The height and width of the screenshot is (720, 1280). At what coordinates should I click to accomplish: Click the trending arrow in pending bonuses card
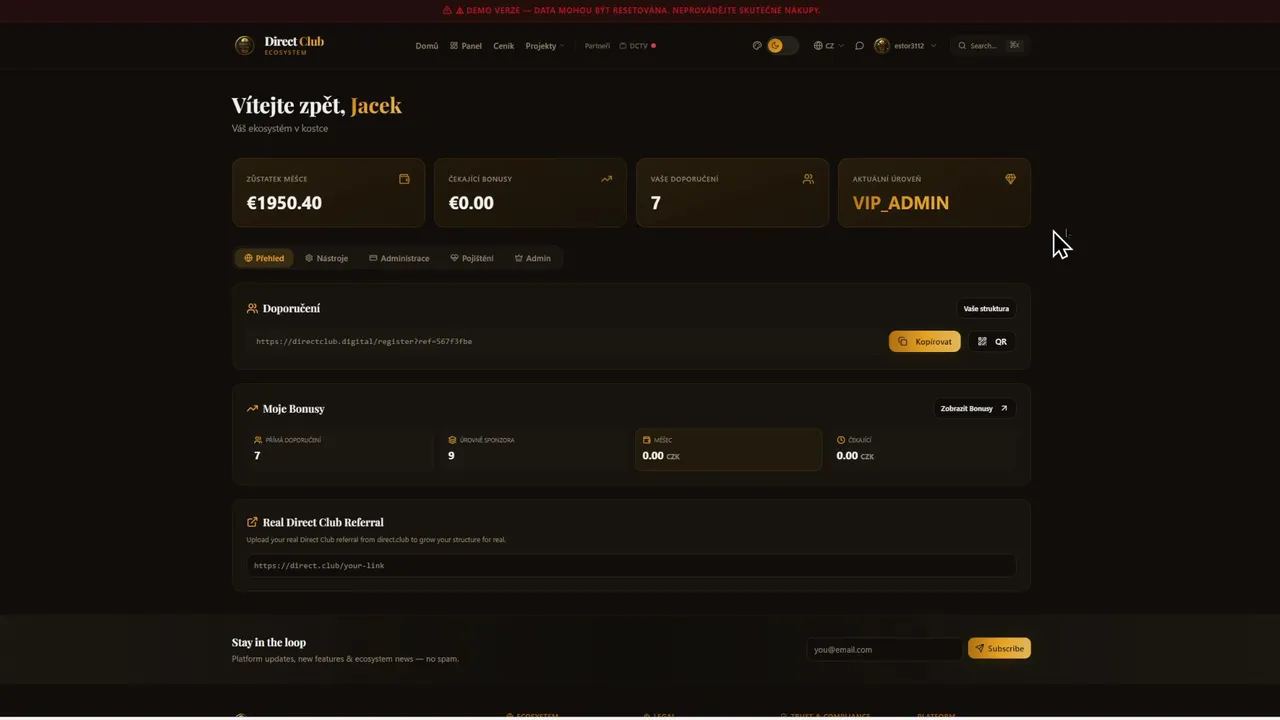point(606,179)
